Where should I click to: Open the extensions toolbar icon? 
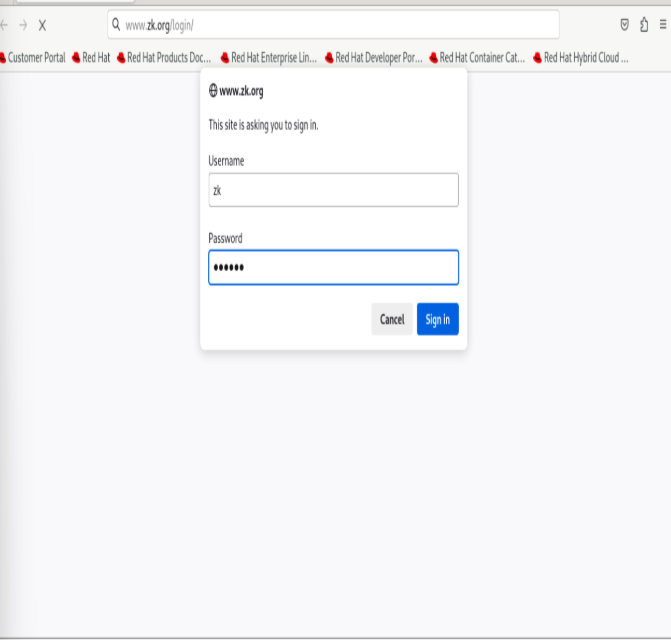644,25
